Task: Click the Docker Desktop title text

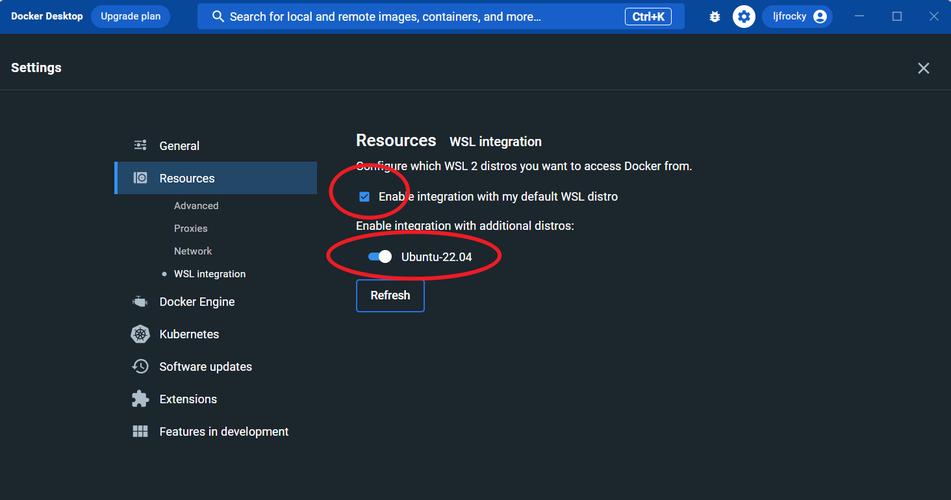Action: (x=47, y=16)
